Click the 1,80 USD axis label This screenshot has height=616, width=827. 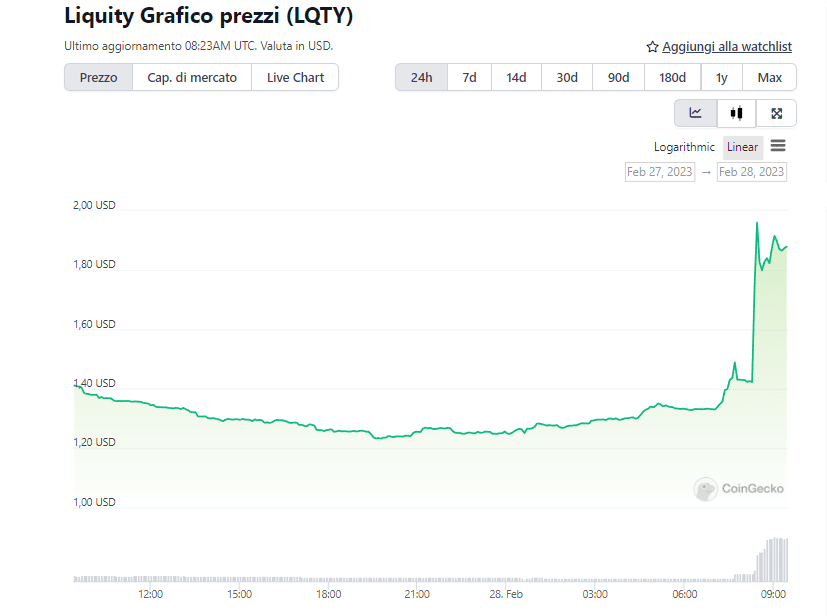(94, 264)
